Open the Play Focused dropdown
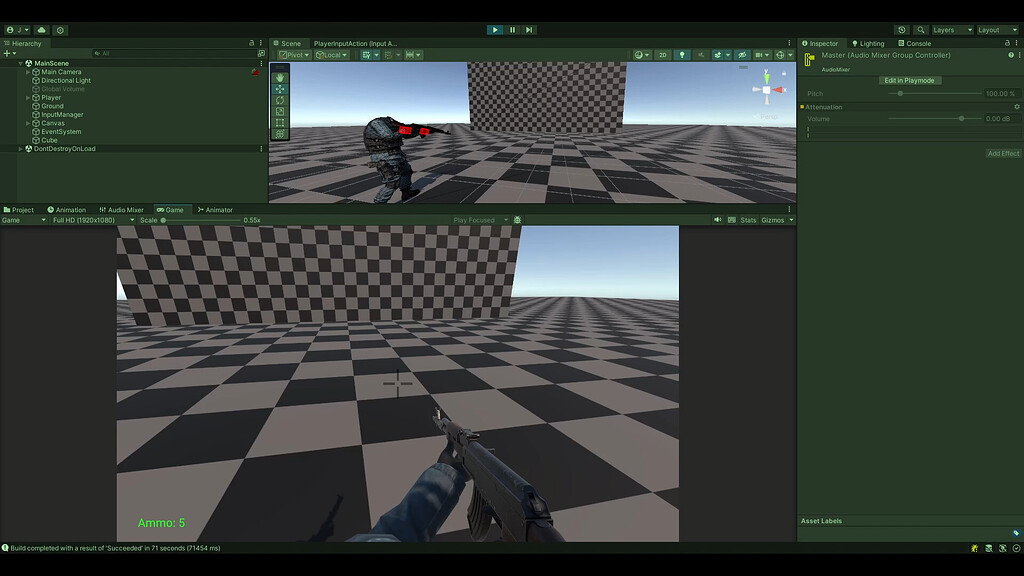 tap(480, 220)
